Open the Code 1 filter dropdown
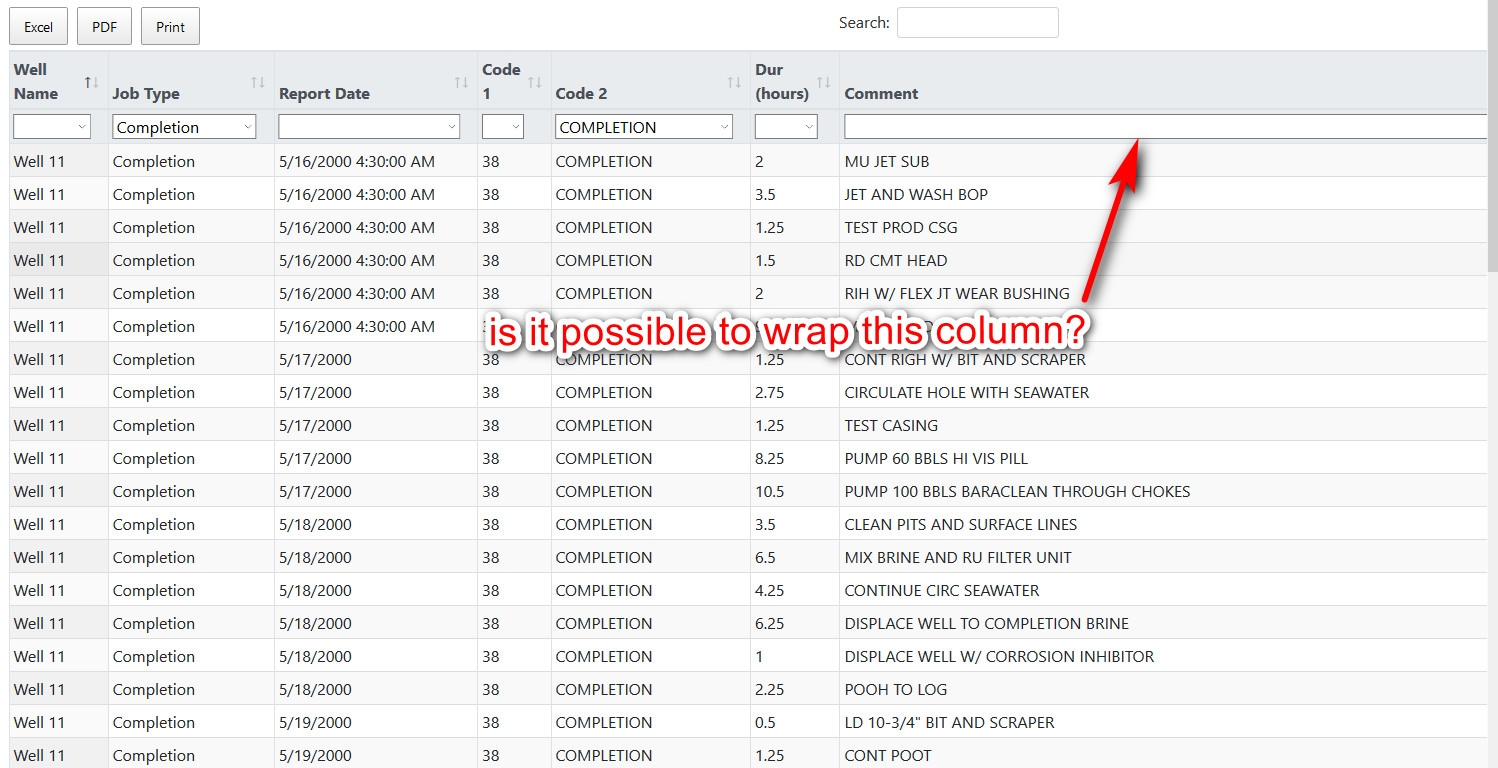Image resolution: width=1498 pixels, height=768 pixels. click(x=503, y=127)
